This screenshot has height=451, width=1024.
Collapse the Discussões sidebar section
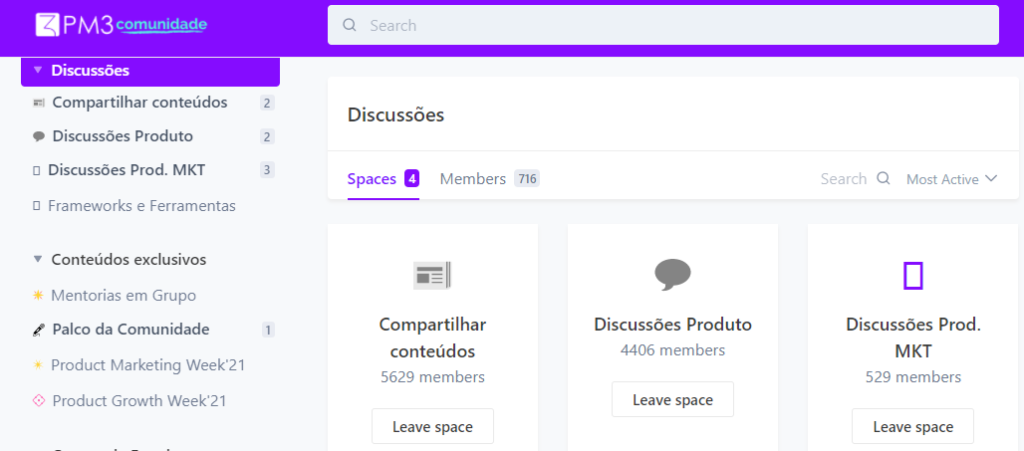(x=37, y=70)
